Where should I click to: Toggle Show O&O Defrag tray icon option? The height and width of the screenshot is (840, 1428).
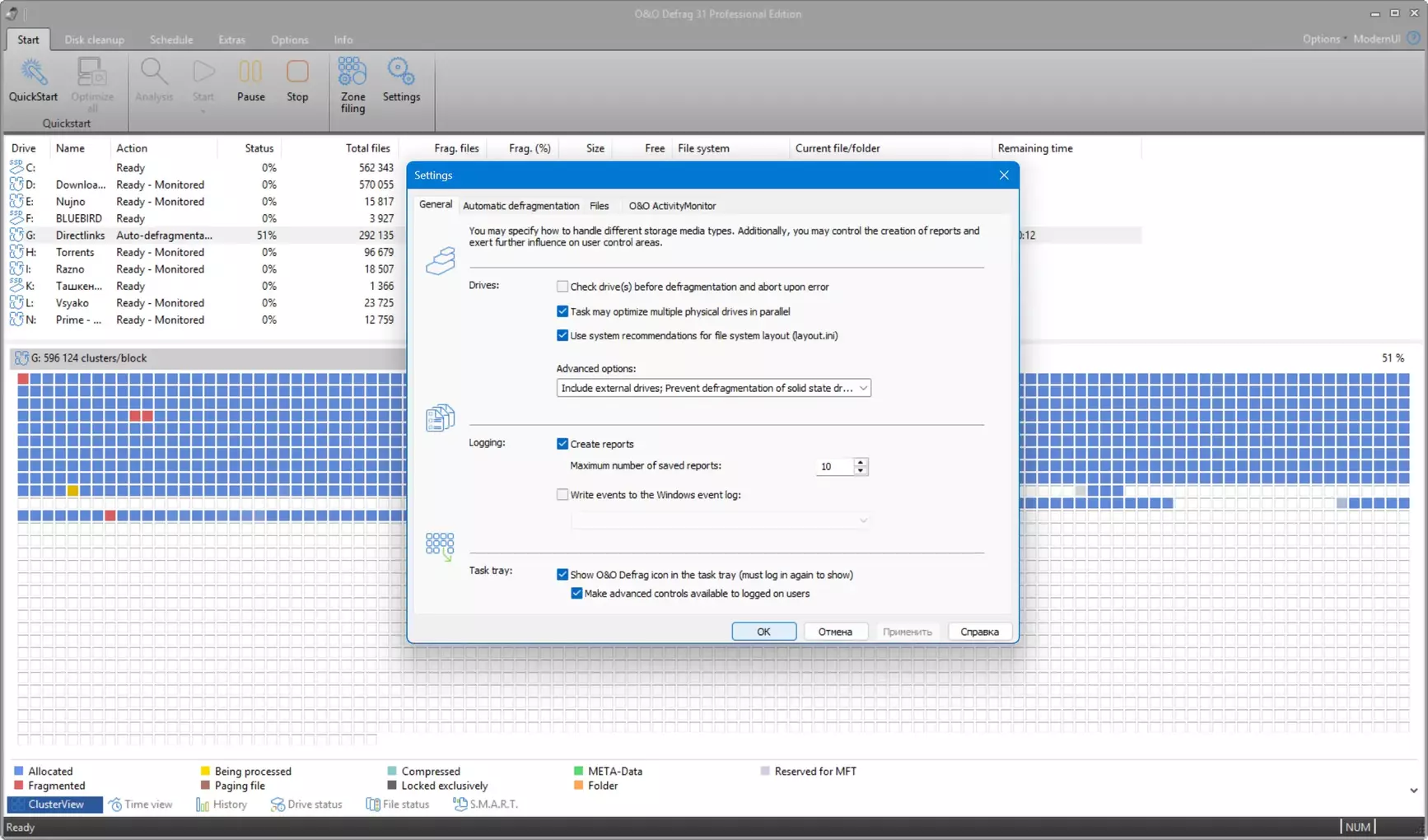[562, 575]
